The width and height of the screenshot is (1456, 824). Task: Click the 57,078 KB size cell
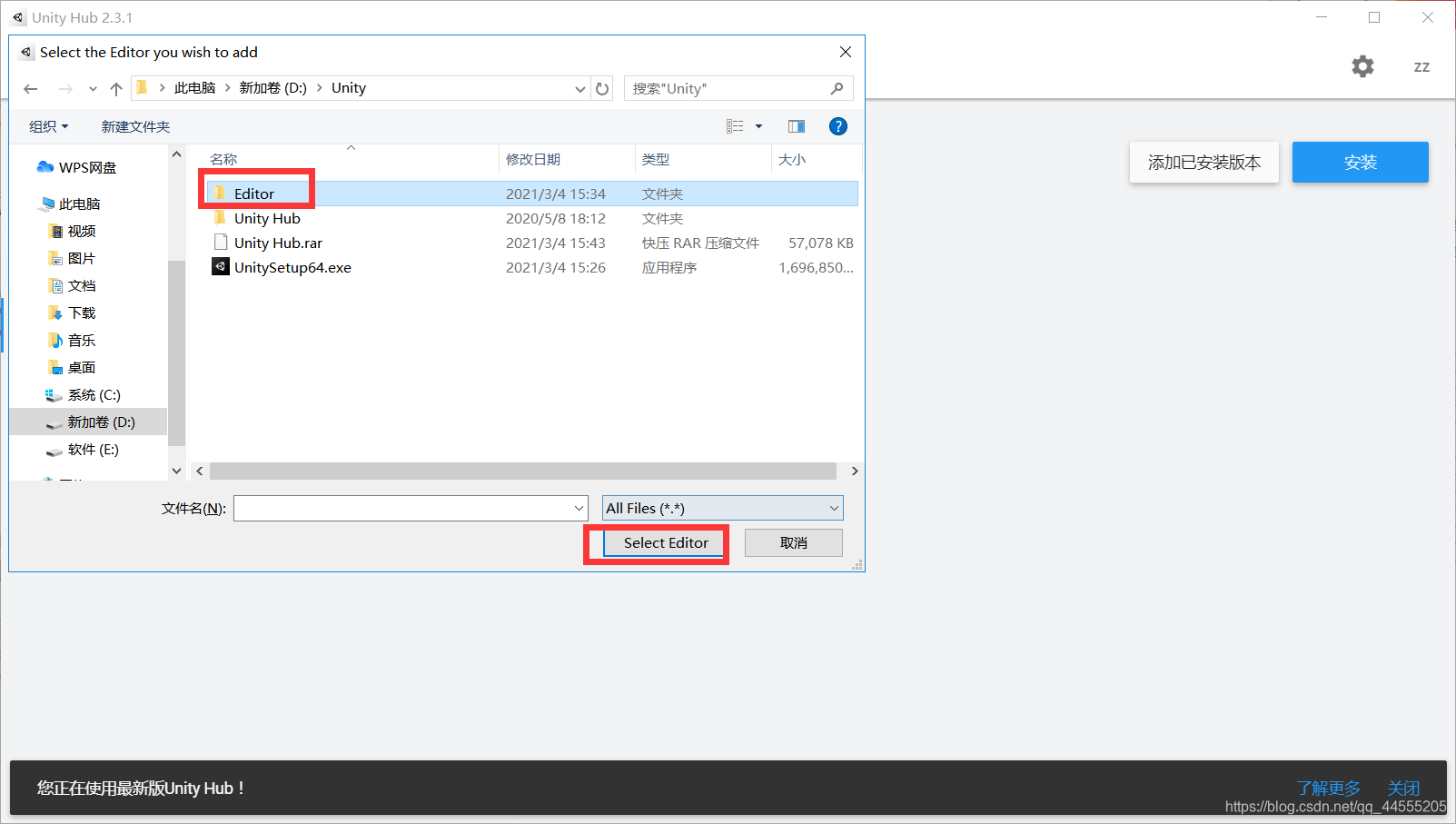(821, 243)
